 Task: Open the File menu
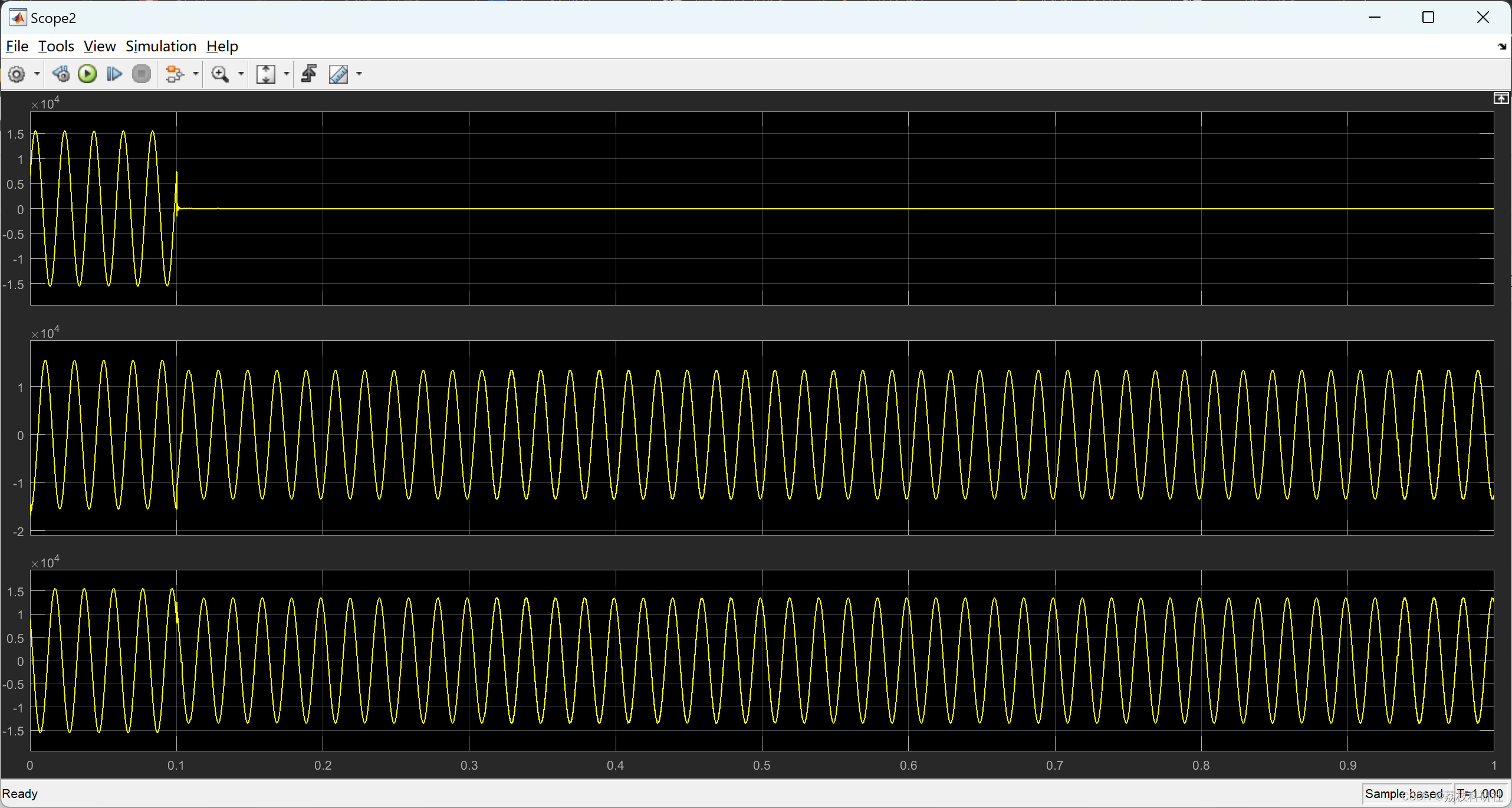17,46
